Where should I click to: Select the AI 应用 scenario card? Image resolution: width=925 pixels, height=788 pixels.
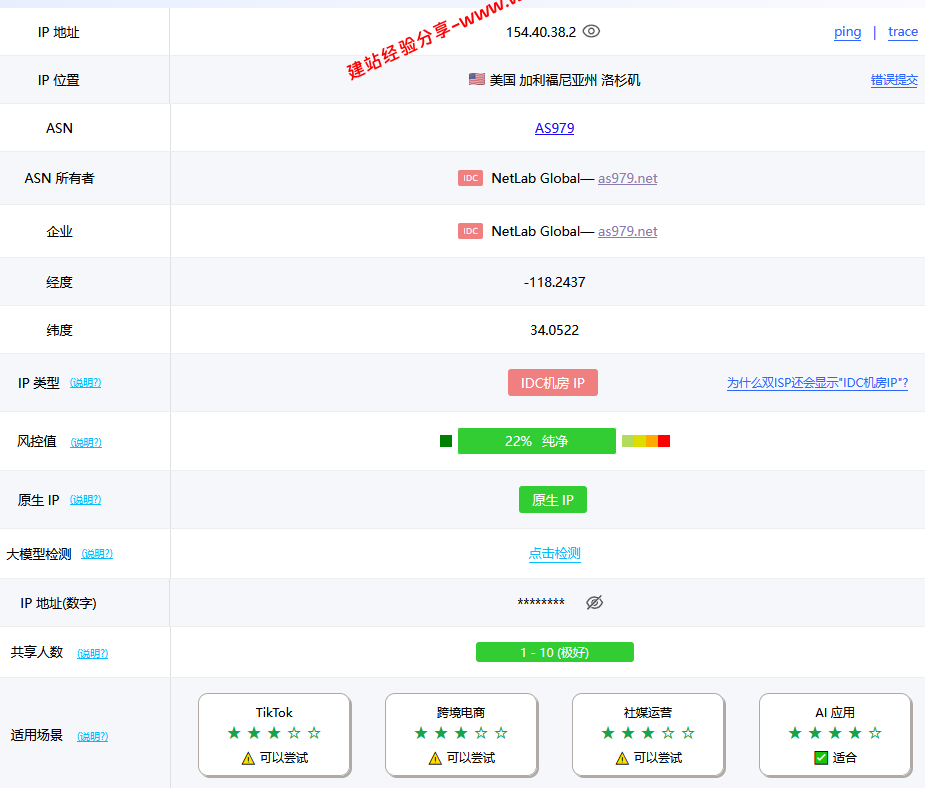835,735
